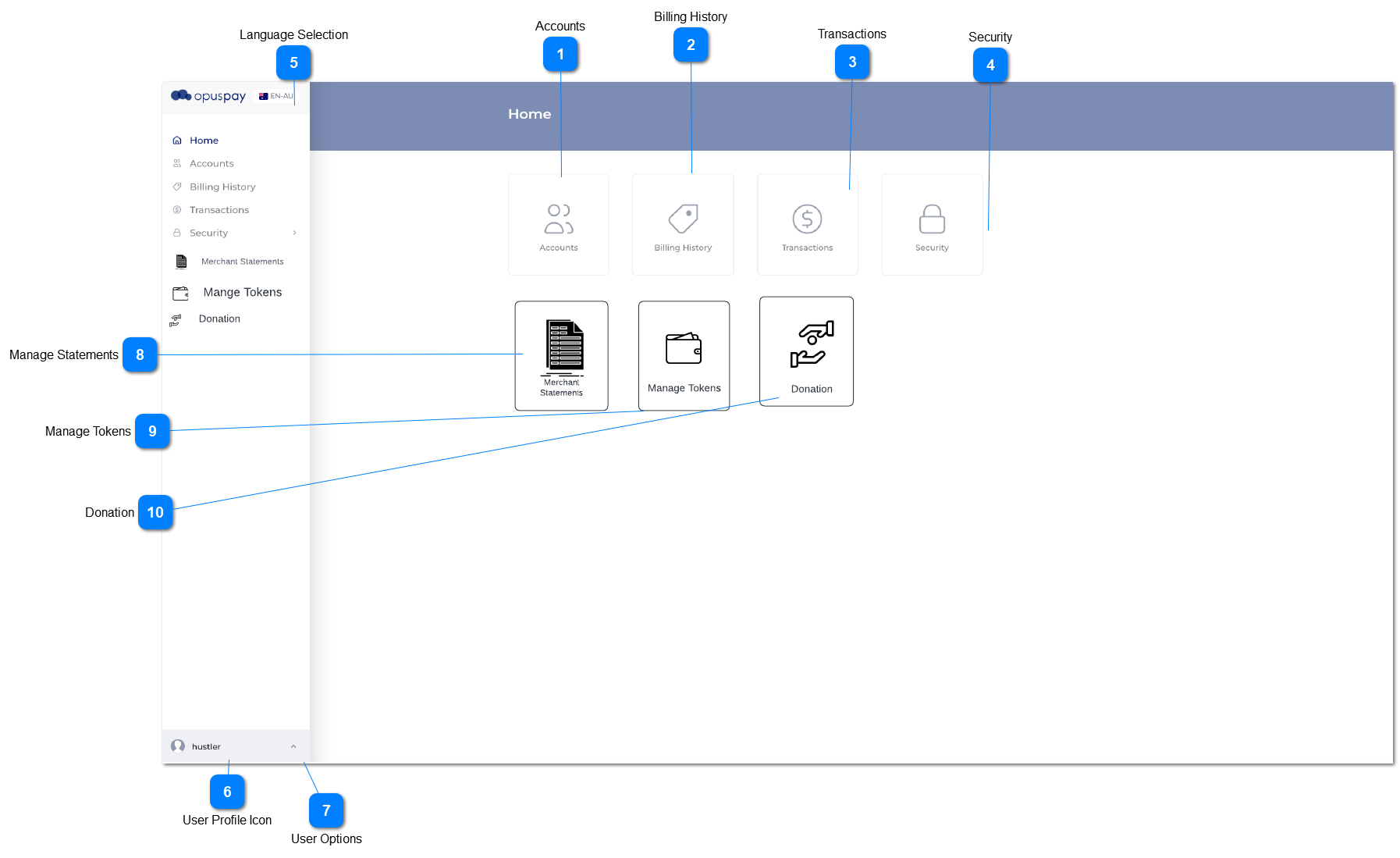
Task: Open the Transactions dollar-sign tile
Action: coord(807,225)
